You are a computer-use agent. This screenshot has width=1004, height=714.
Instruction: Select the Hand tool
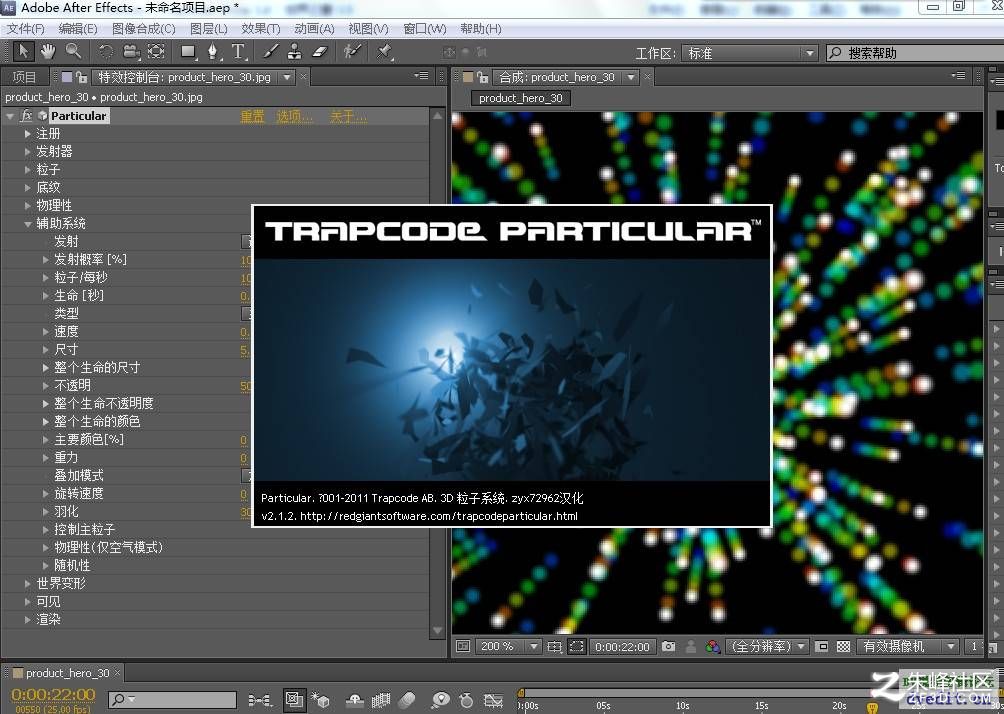point(48,52)
